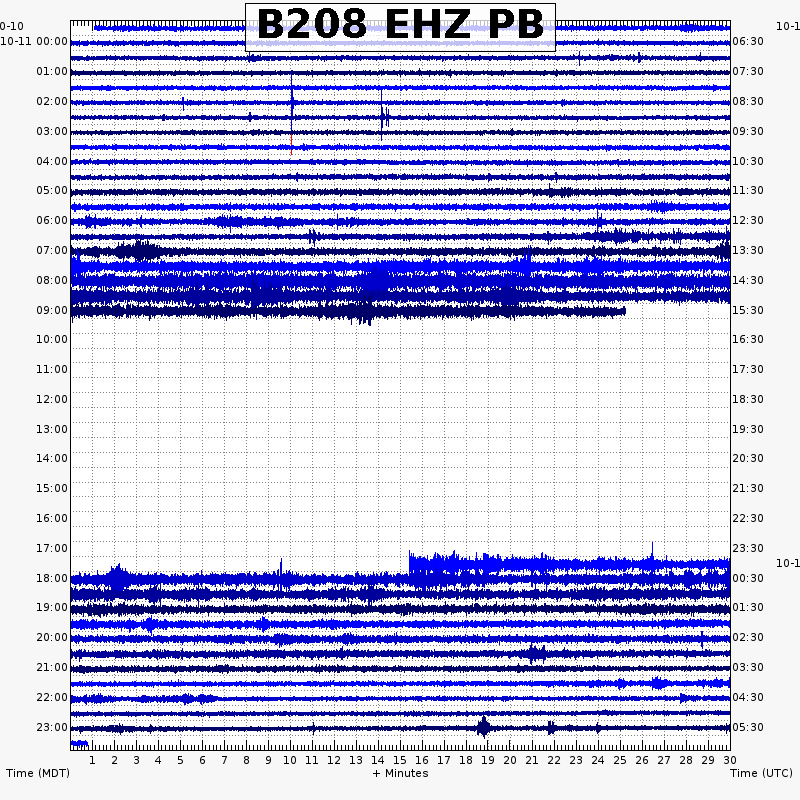Click the 20:30 UTC row label
The height and width of the screenshot is (800, 800).
click(748, 458)
